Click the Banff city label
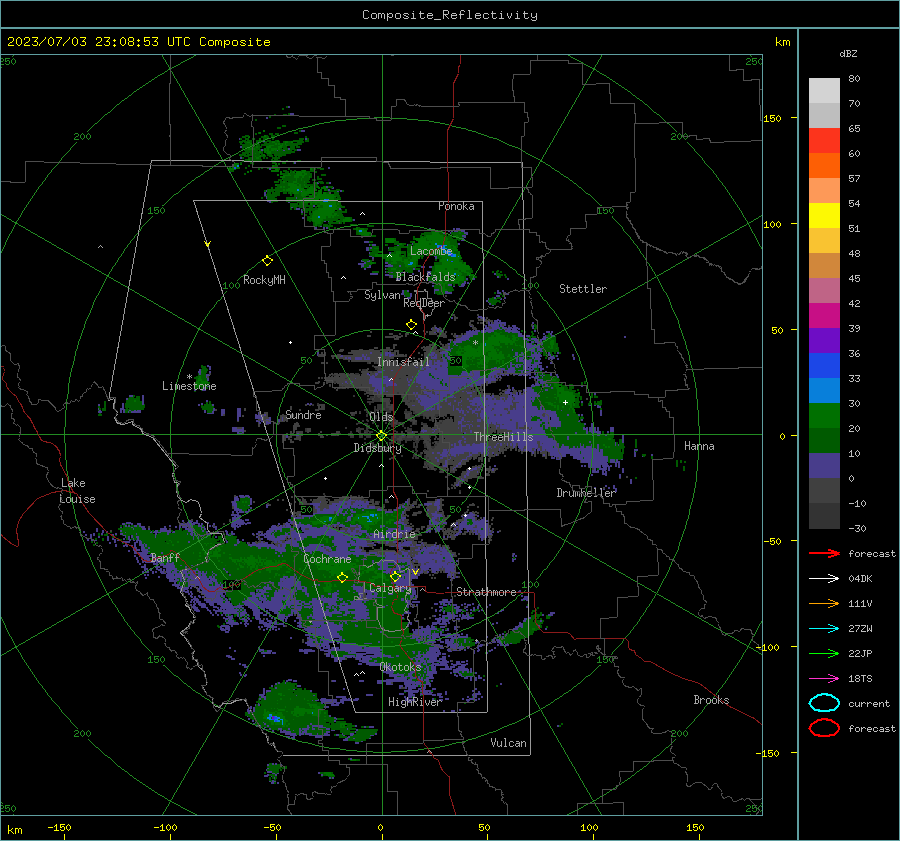Screen dimensions: 900x841 165,557
